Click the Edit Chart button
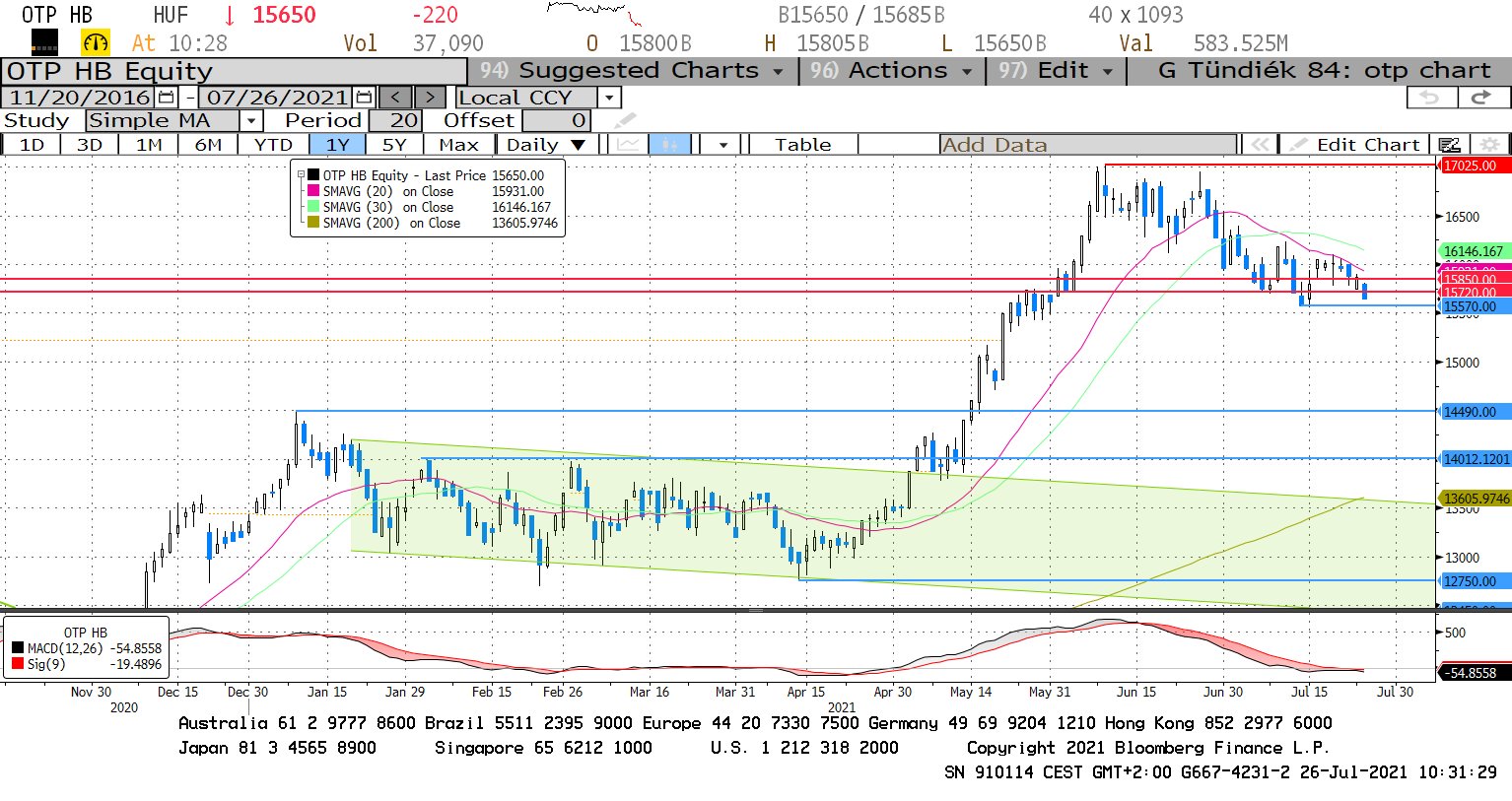This screenshot has width=1512, height=801. [1356, 144]
